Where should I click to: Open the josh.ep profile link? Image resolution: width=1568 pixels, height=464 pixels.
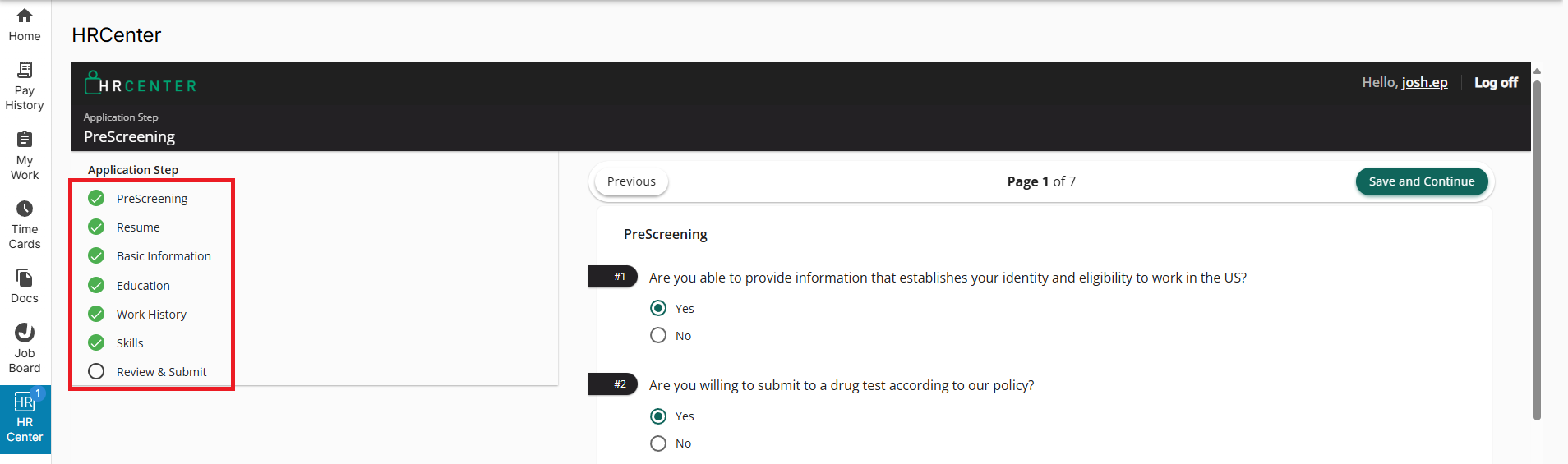point(1424,82)
